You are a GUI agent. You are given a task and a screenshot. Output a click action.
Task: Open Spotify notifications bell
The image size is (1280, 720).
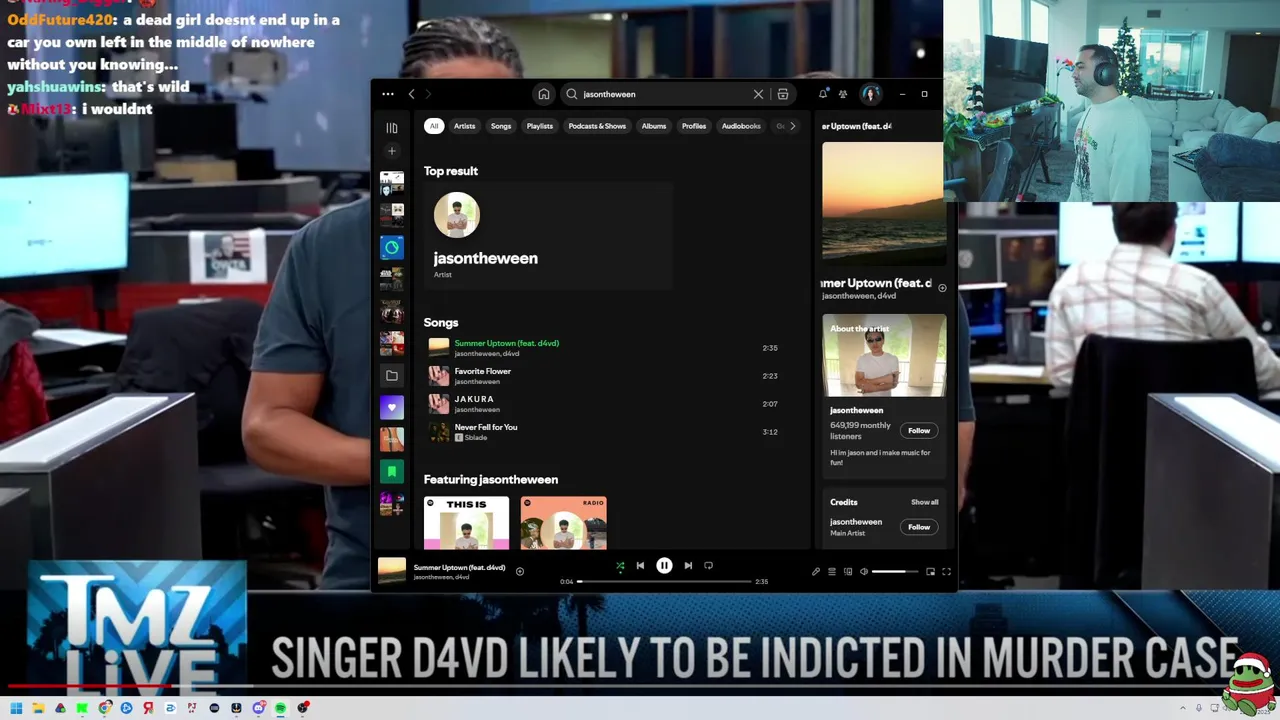point(823,94)
